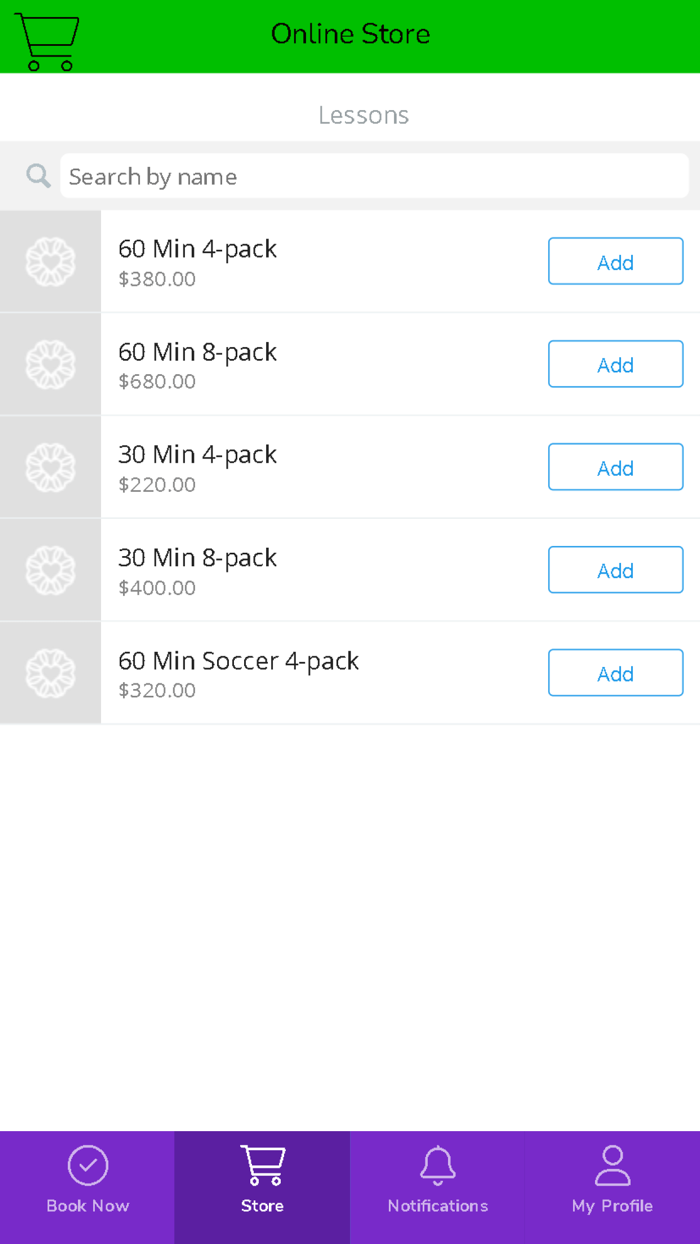Viewport: 700px width, 1244px height.
Task: Tap the 60 Min 4-pack thumbnail image
Action: pyautogui.click(x=50, y=262)
